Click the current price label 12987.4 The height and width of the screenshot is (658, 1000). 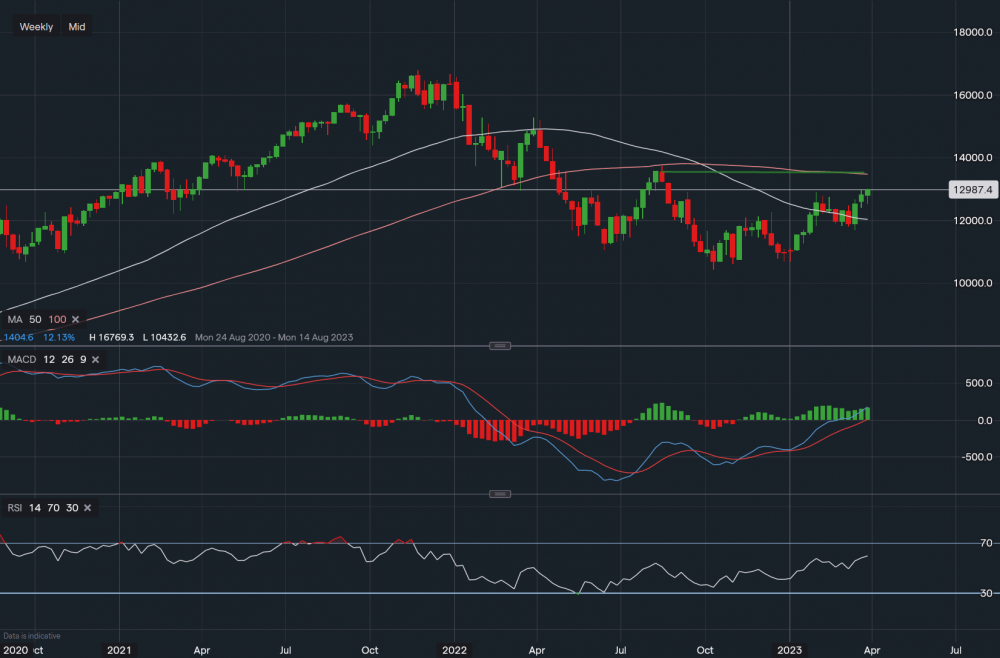click(972, 189)
